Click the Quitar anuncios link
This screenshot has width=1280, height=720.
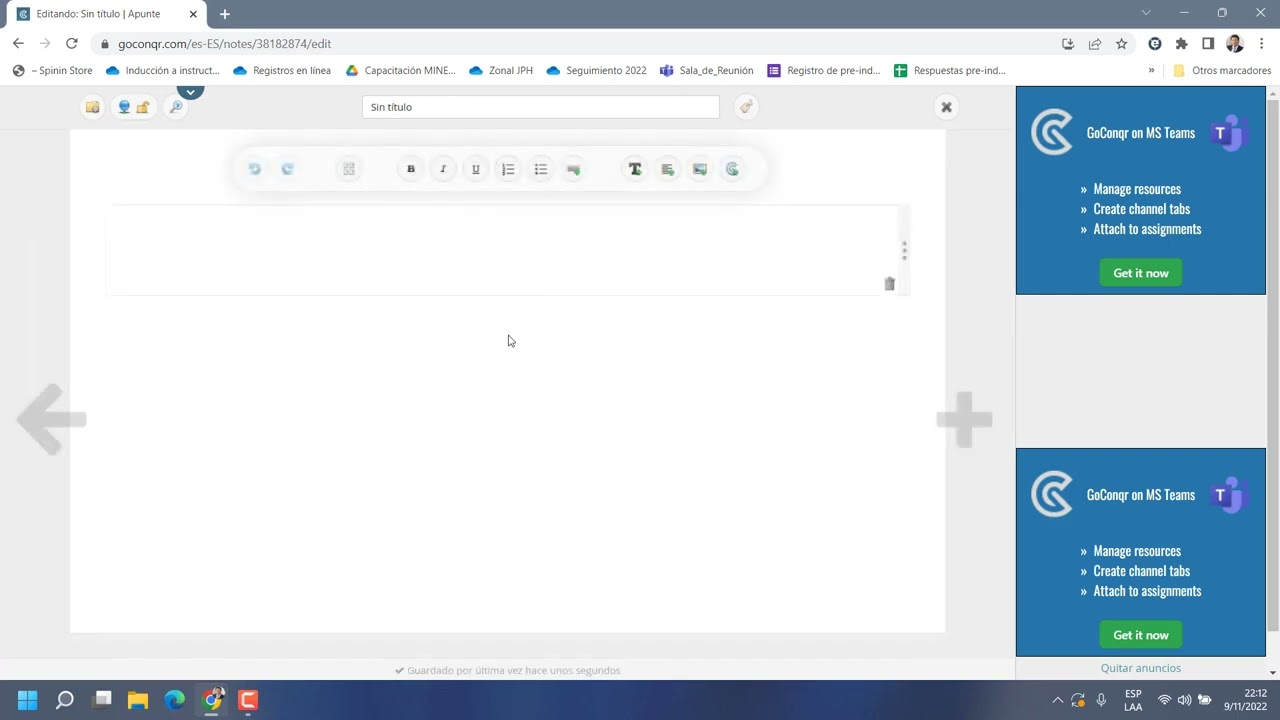tap(1140, 668)
